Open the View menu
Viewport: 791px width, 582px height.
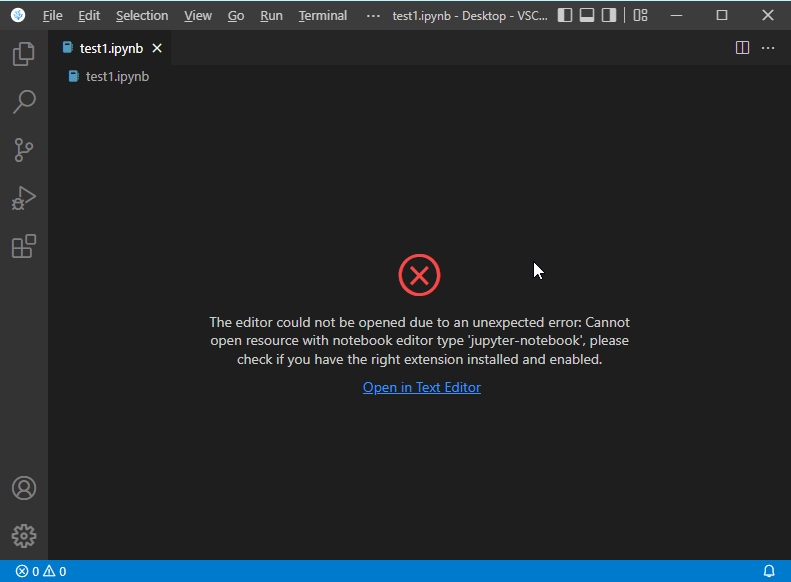[198, 16]
